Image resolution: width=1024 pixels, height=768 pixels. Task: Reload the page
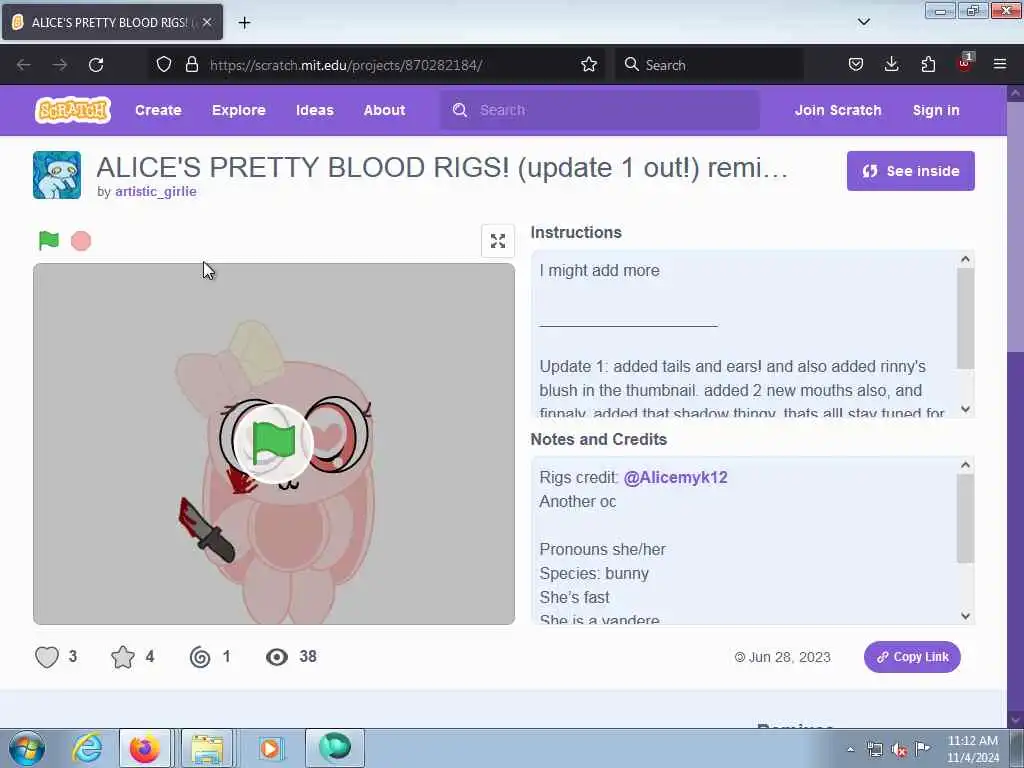96,65
